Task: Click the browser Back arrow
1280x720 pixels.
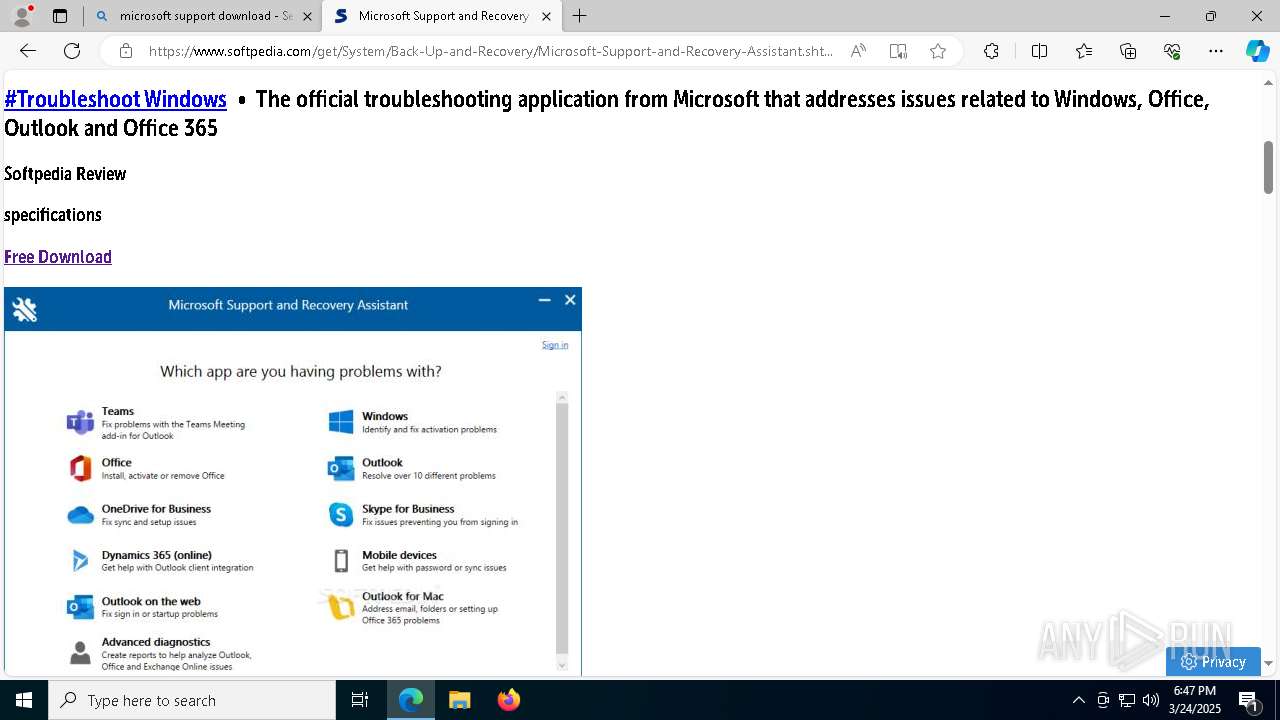Action: pos(28,51)
